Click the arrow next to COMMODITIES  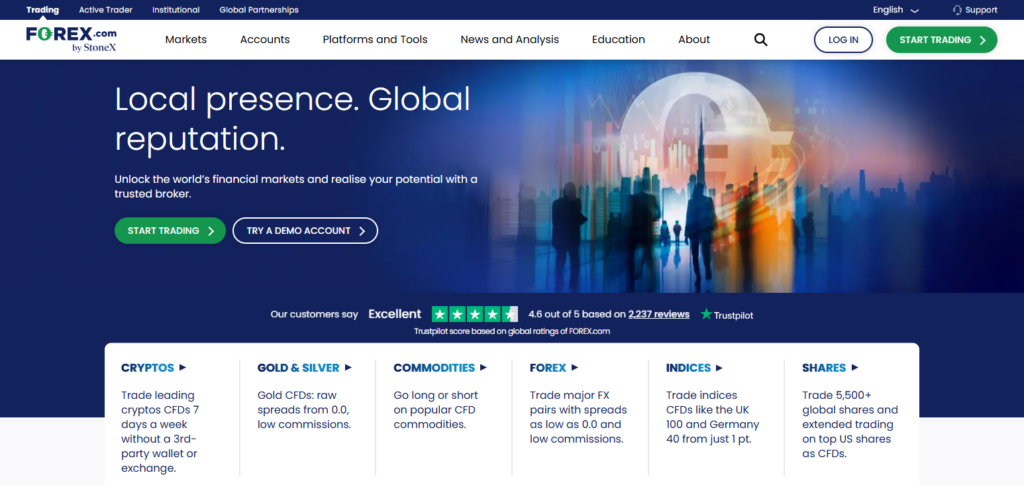pyautogui.click(x=483, y=368)
